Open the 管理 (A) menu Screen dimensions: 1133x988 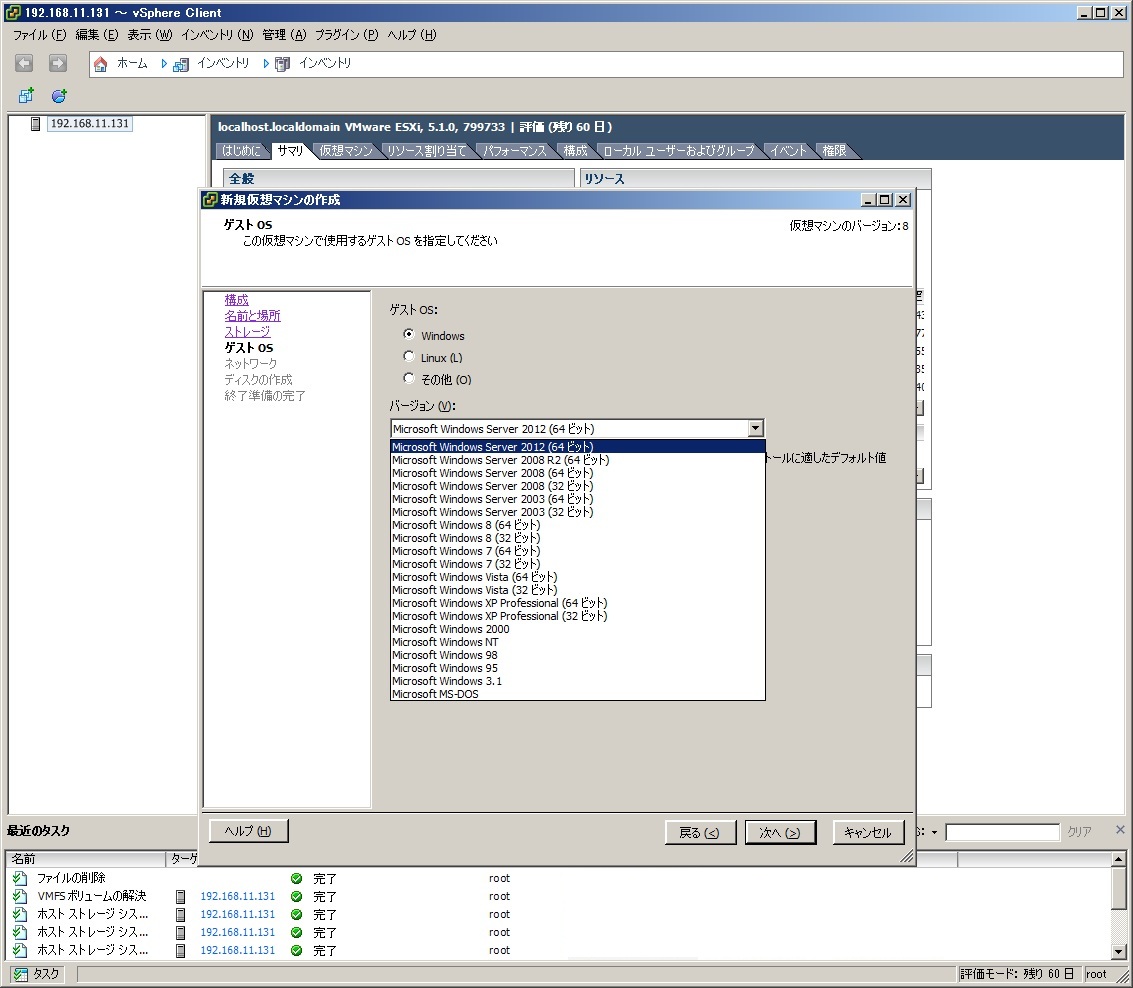[284, 35]
